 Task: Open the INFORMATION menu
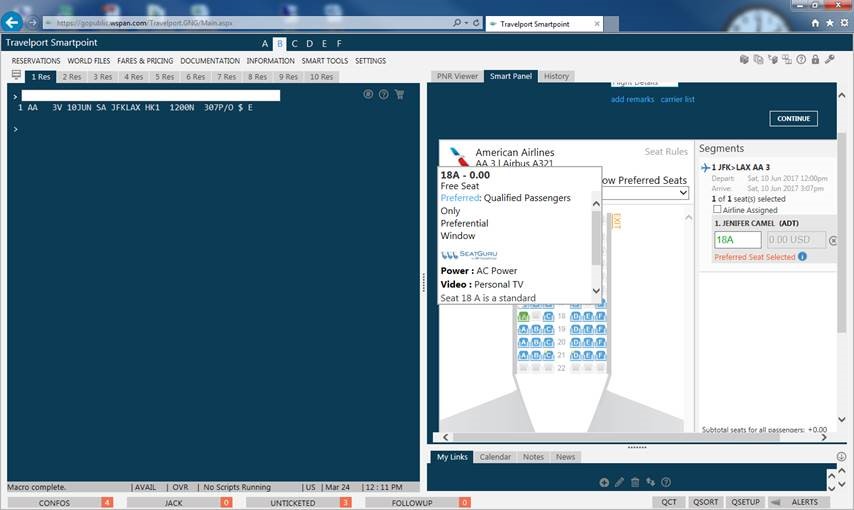tap(270, 60)
